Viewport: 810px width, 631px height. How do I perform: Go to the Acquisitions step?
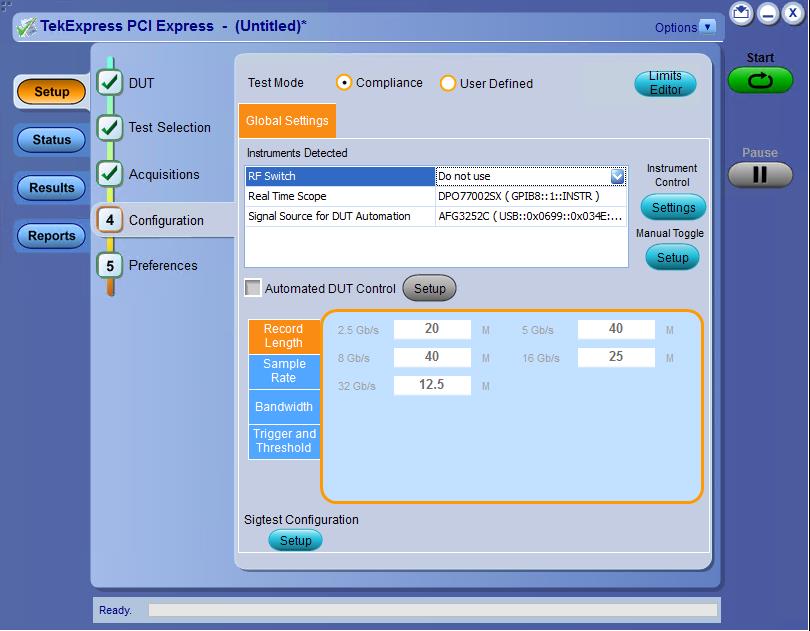point(164,174)
